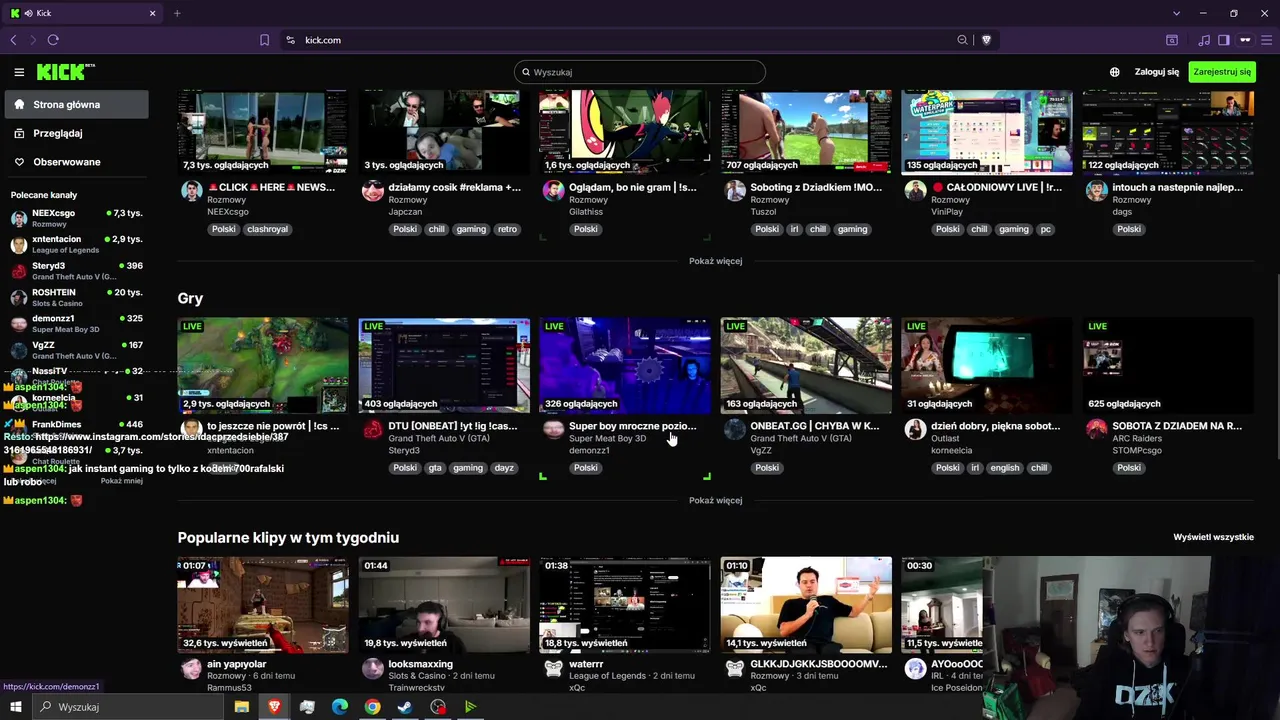Open the Outlast stream thumbnail by korneelcia
The height and width of the screenshot is (720, 1280).
click(987, 365)
